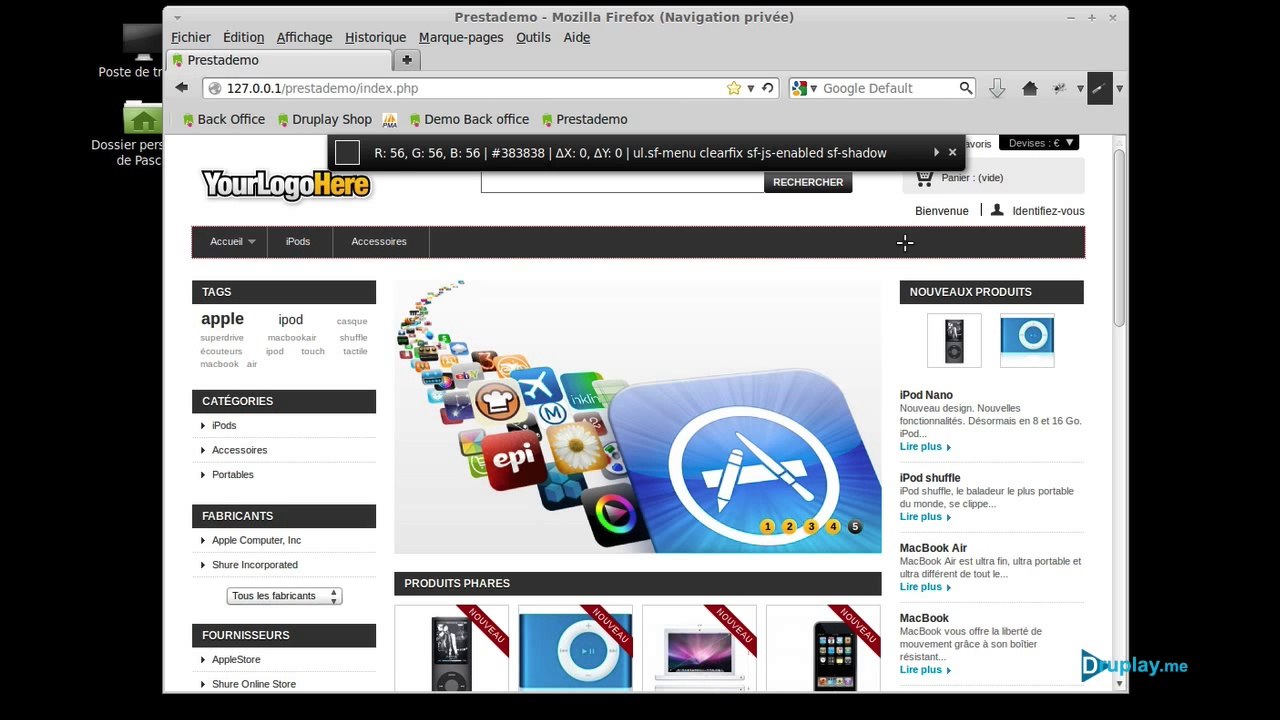
Task: Open the home folder icon on desktop
Action: click(143, 118)
